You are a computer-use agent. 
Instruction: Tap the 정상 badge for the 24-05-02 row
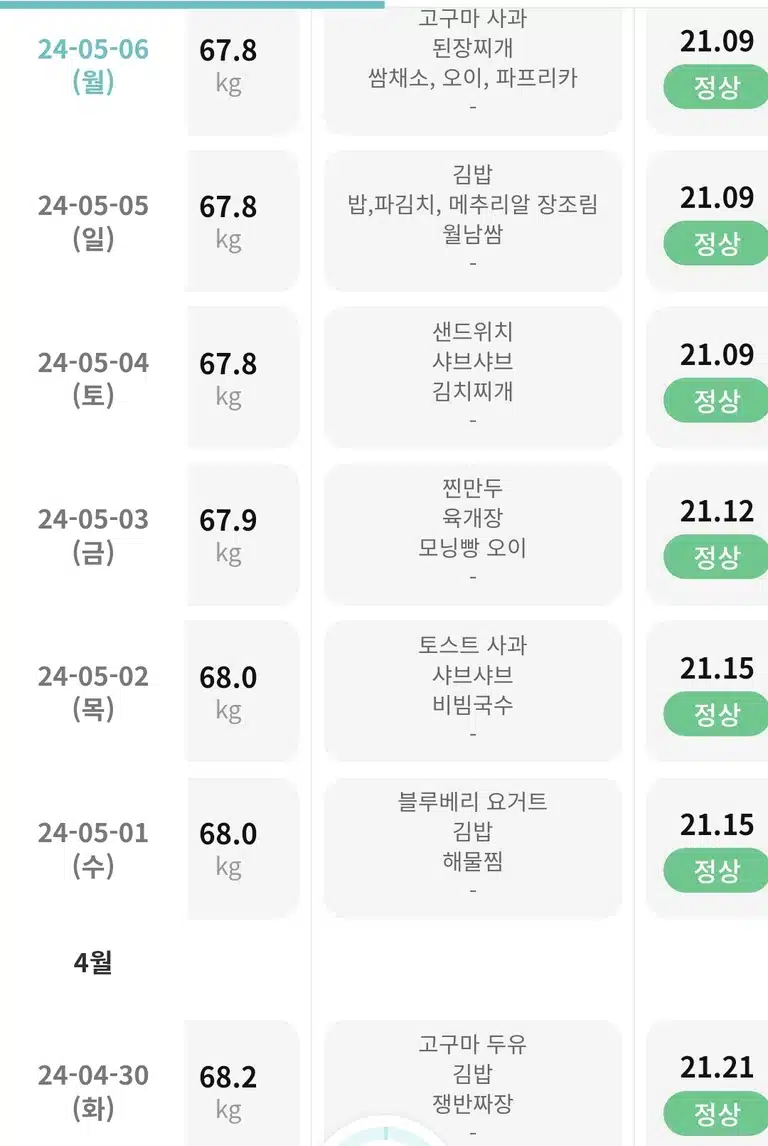(x=715, y=714)
